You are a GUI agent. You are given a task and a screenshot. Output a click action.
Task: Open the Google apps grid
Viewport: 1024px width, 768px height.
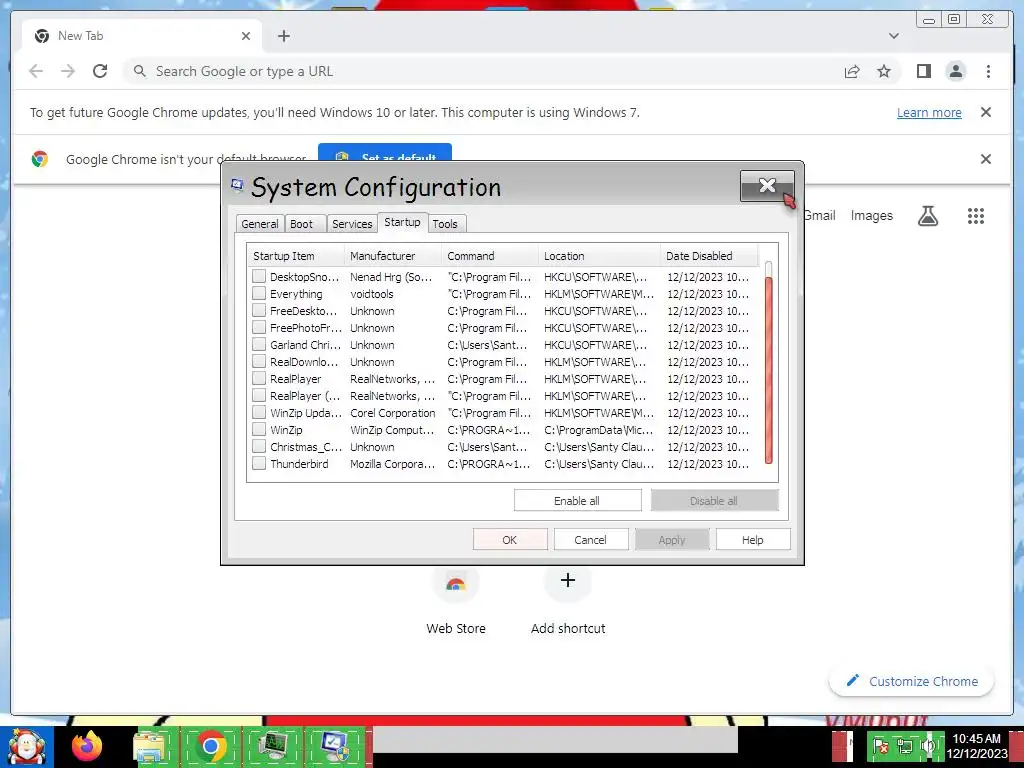tap(976, 216)
